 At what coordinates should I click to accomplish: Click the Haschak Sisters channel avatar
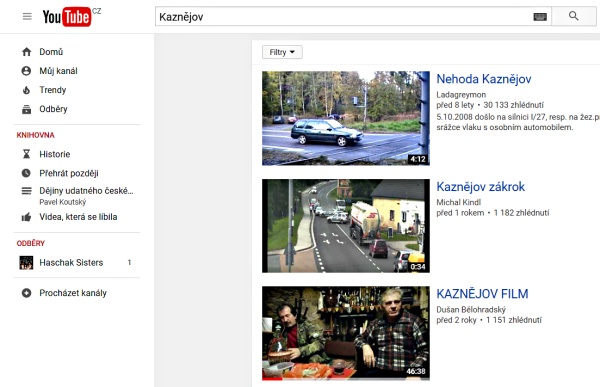pos(26,263)
